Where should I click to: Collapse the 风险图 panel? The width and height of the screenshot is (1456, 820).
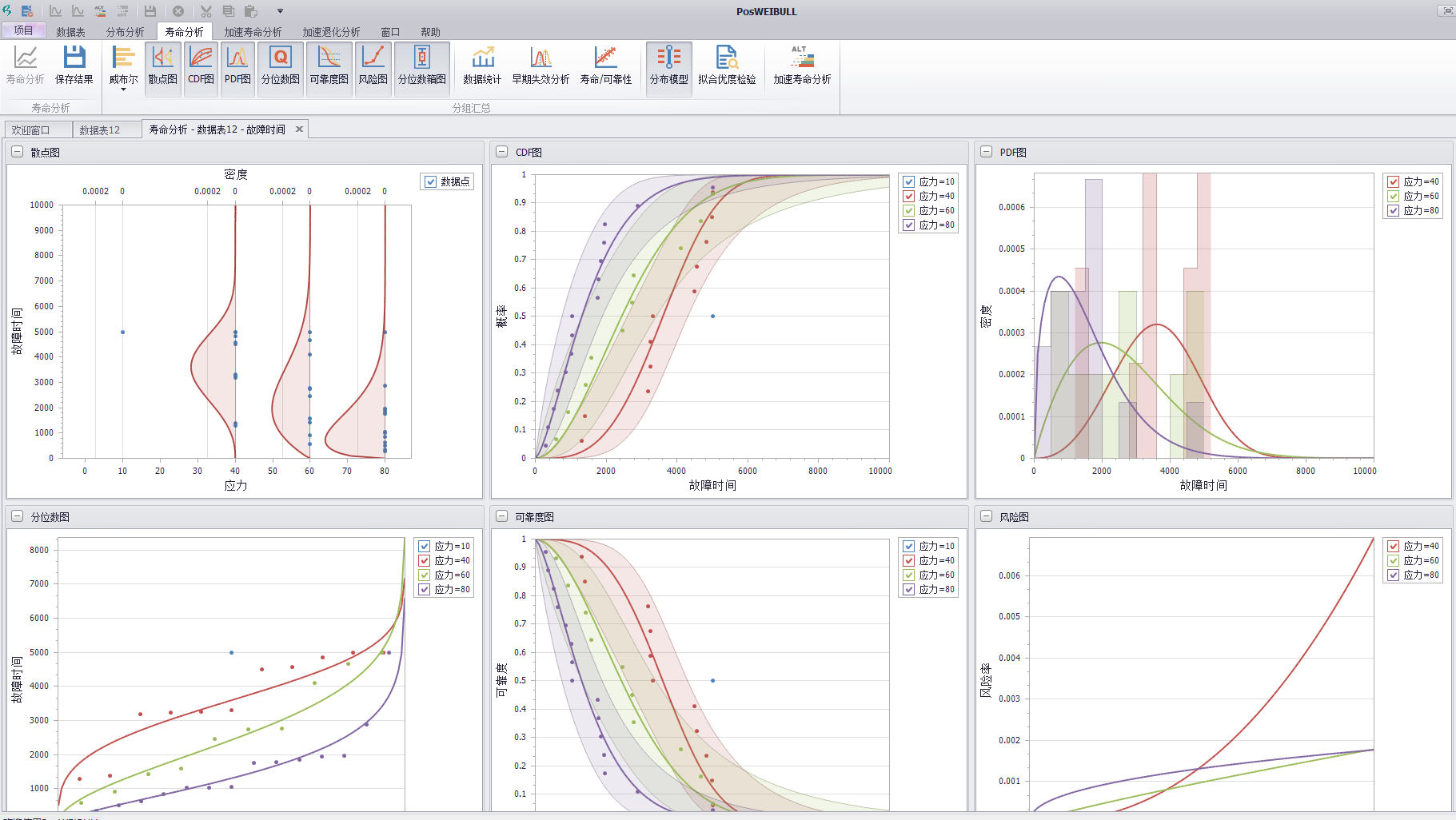[986, 516]
